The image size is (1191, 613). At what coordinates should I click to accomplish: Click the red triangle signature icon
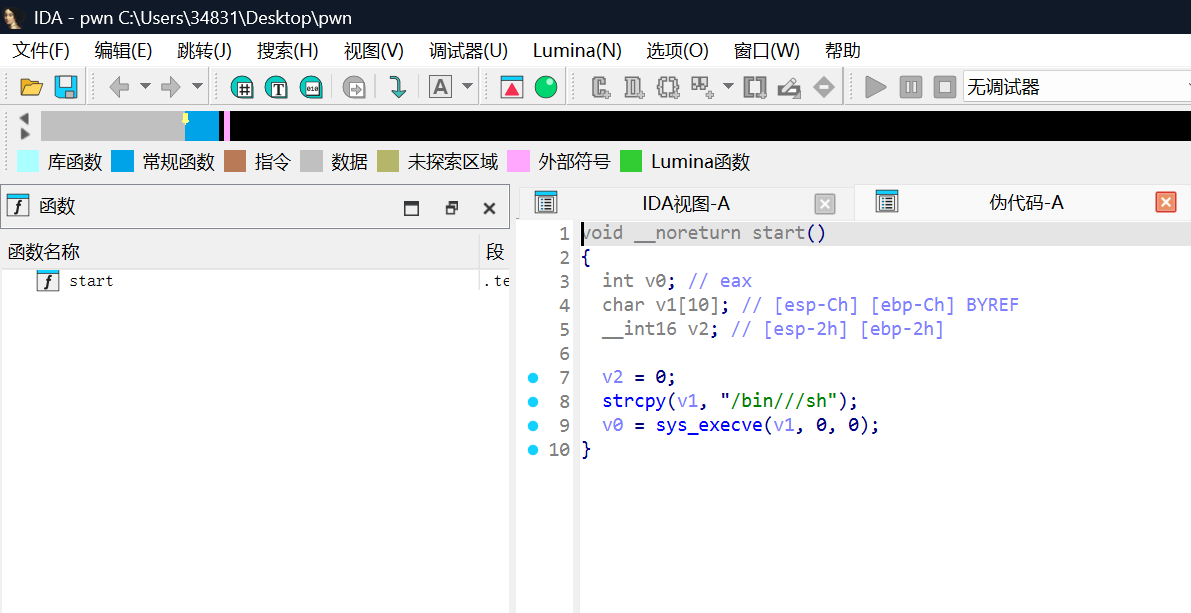pyautogui.click(x=512, y=87)
